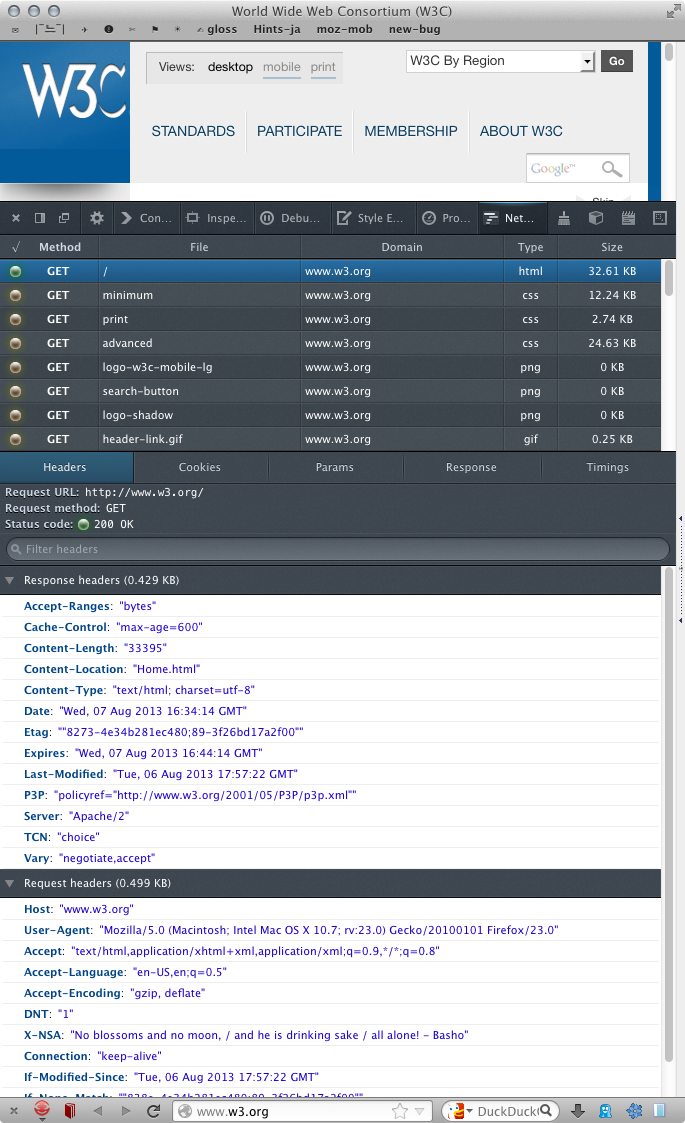Switch to the Console tool tab

click(147, 218)
